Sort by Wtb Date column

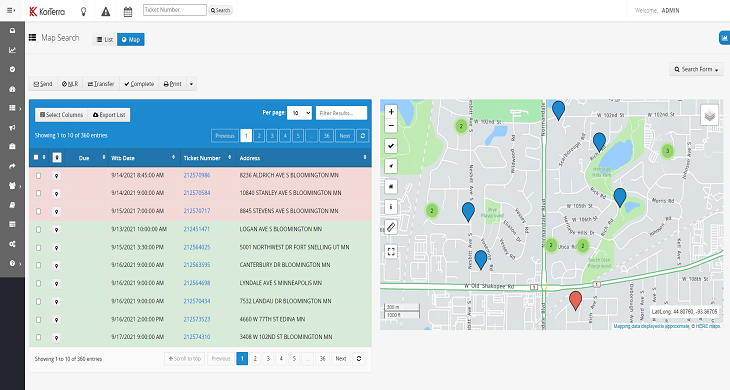pyautogui.click(x=143, y=158)
